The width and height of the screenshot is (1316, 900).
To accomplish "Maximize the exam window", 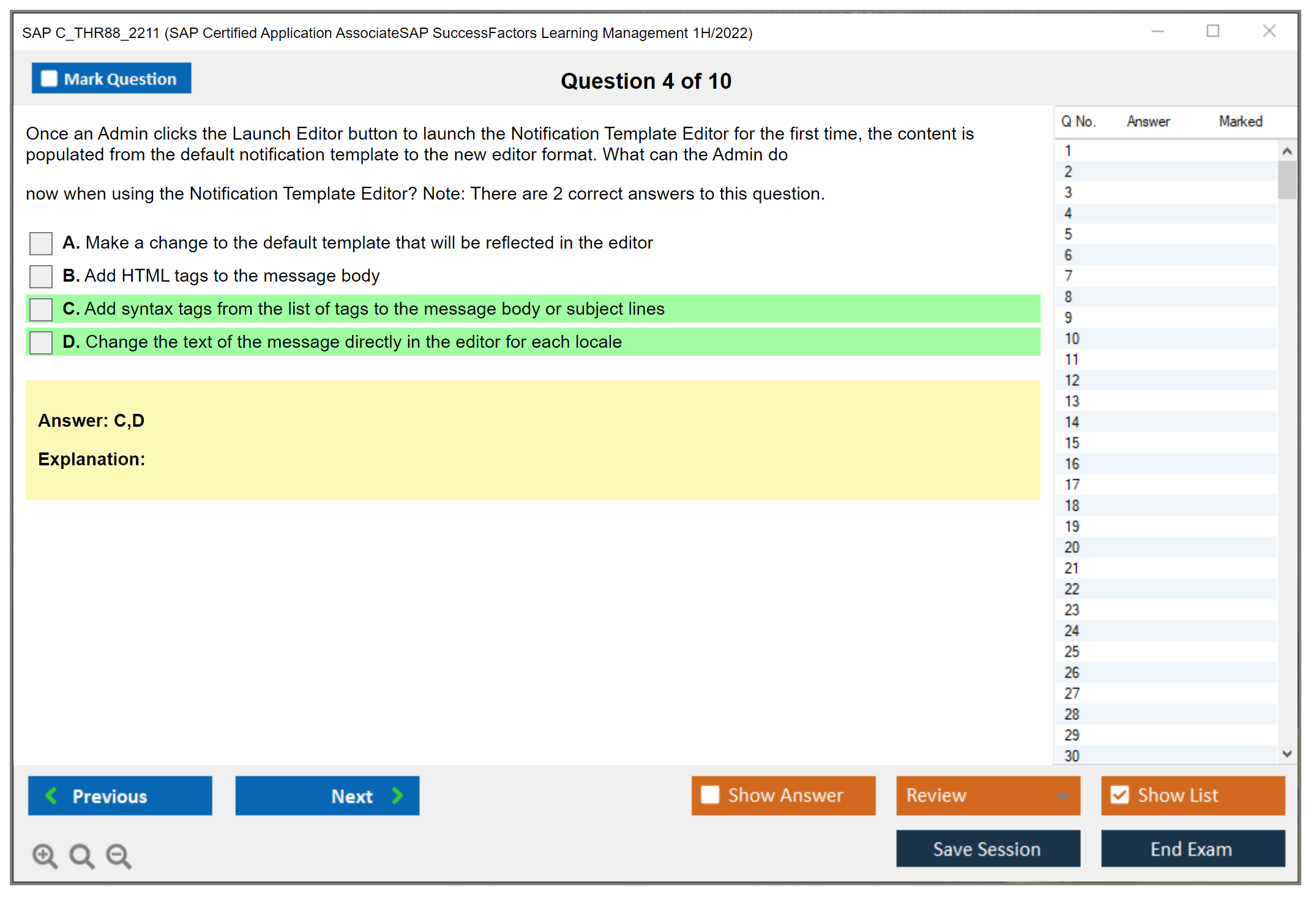I will (x=1213, y=31).
